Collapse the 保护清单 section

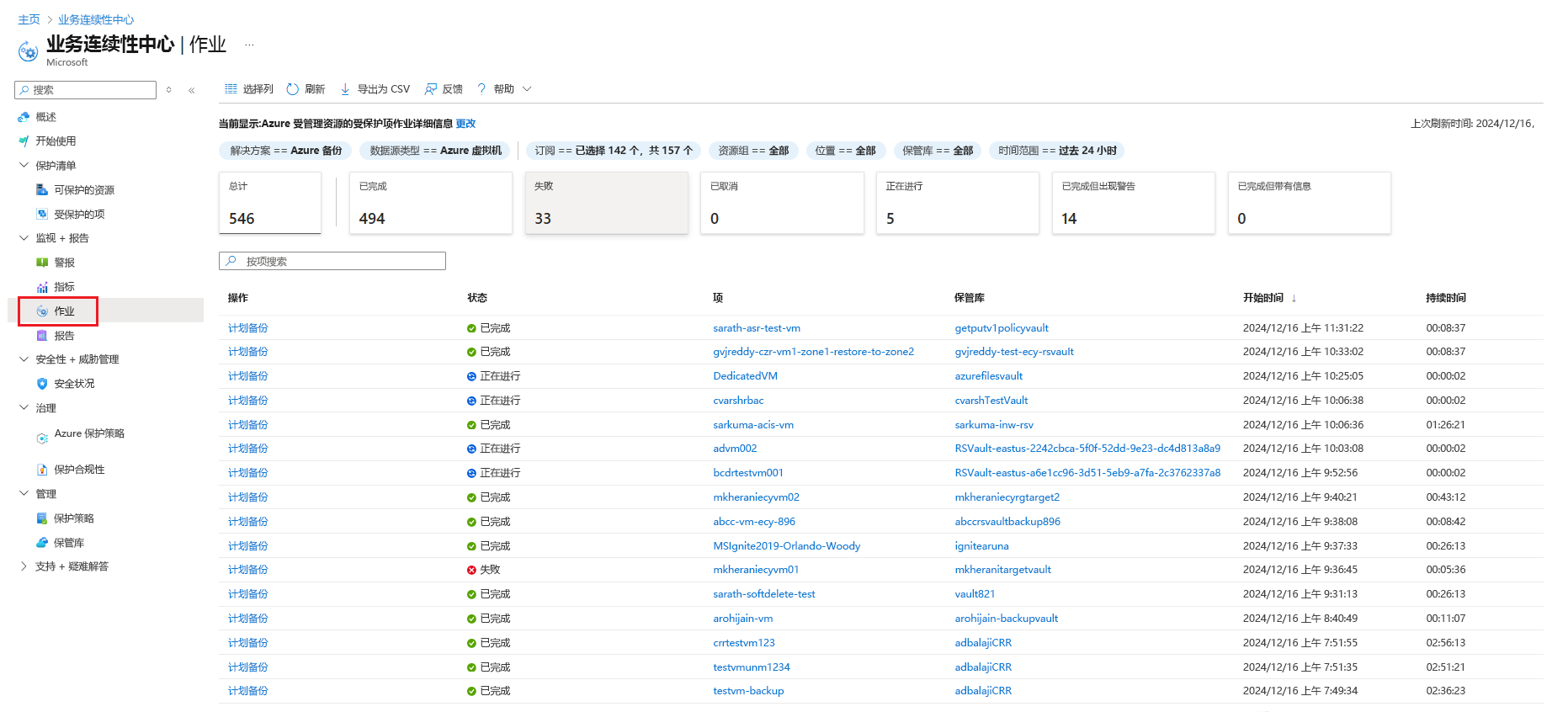(24, 166)
